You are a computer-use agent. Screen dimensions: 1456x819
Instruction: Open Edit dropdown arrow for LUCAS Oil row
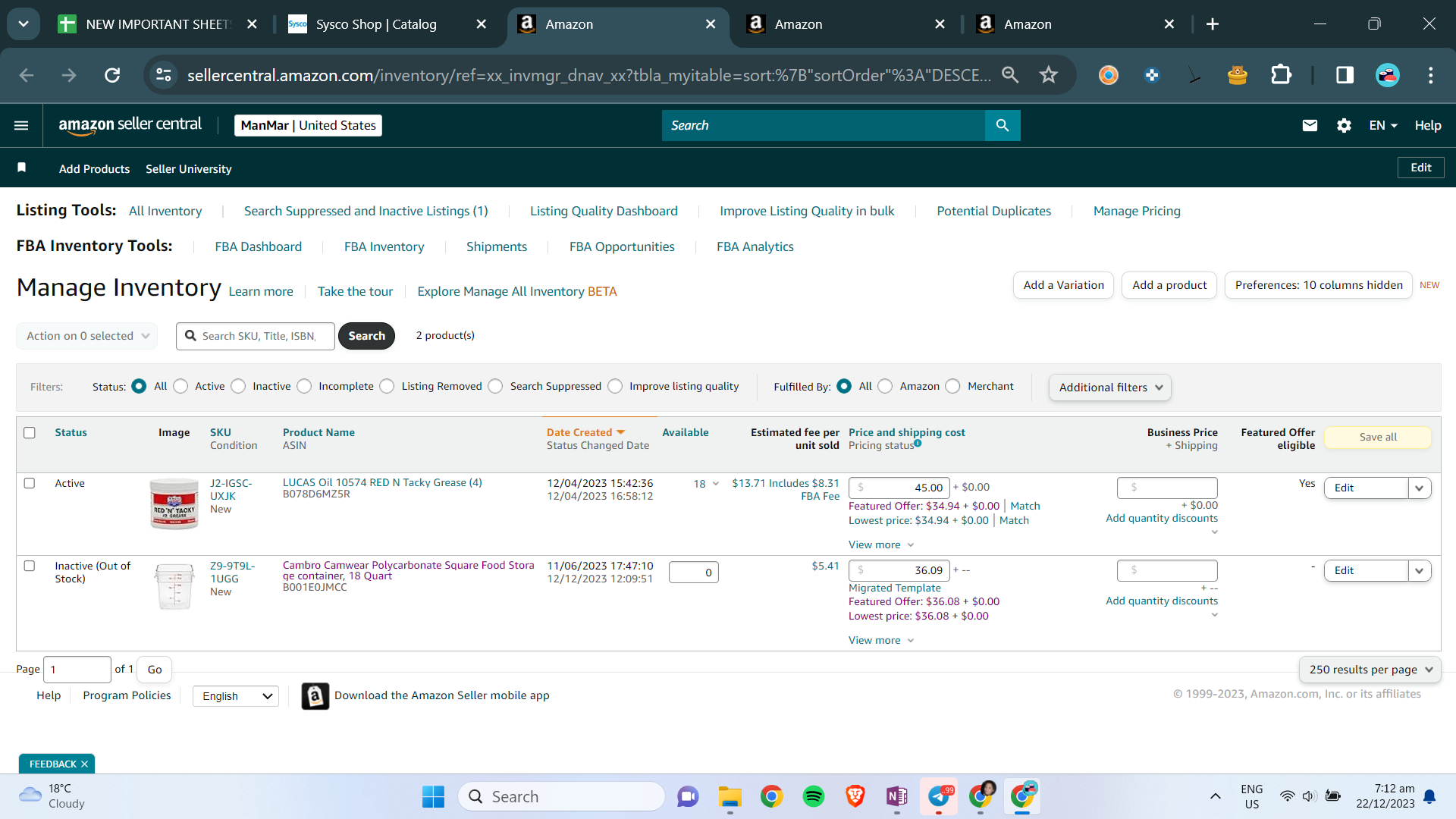click(x=1420, y=488)
